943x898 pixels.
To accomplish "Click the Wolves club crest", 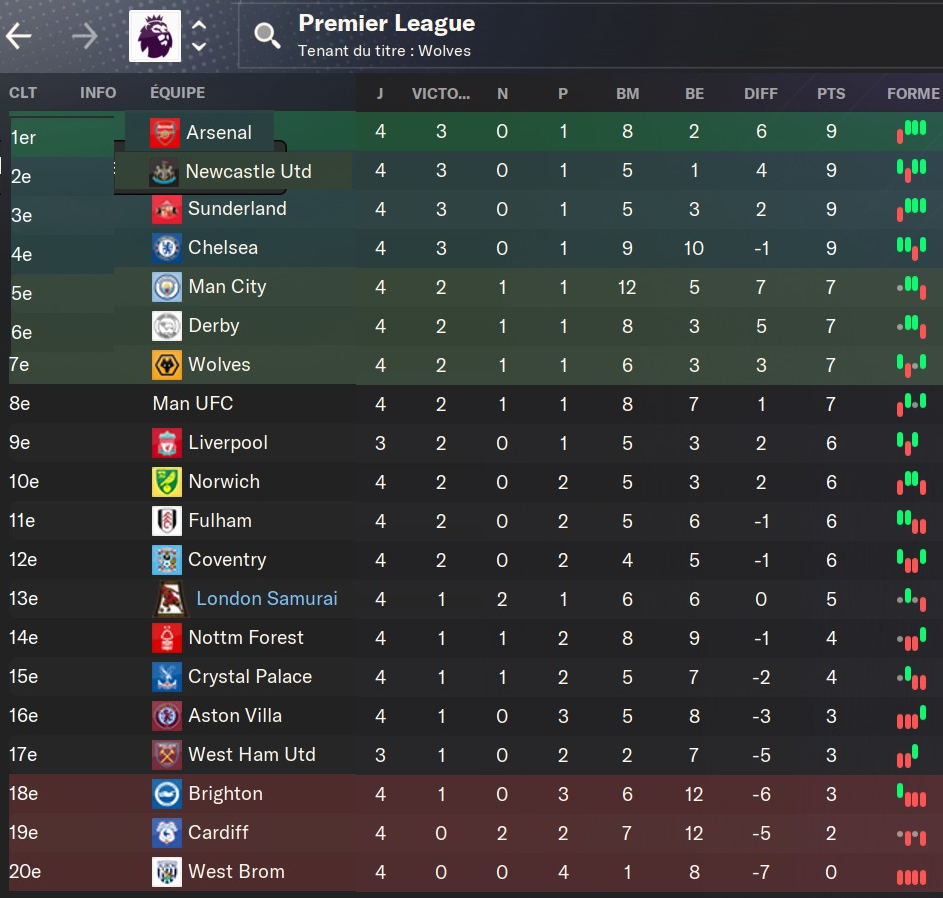I will click(167, 365).
